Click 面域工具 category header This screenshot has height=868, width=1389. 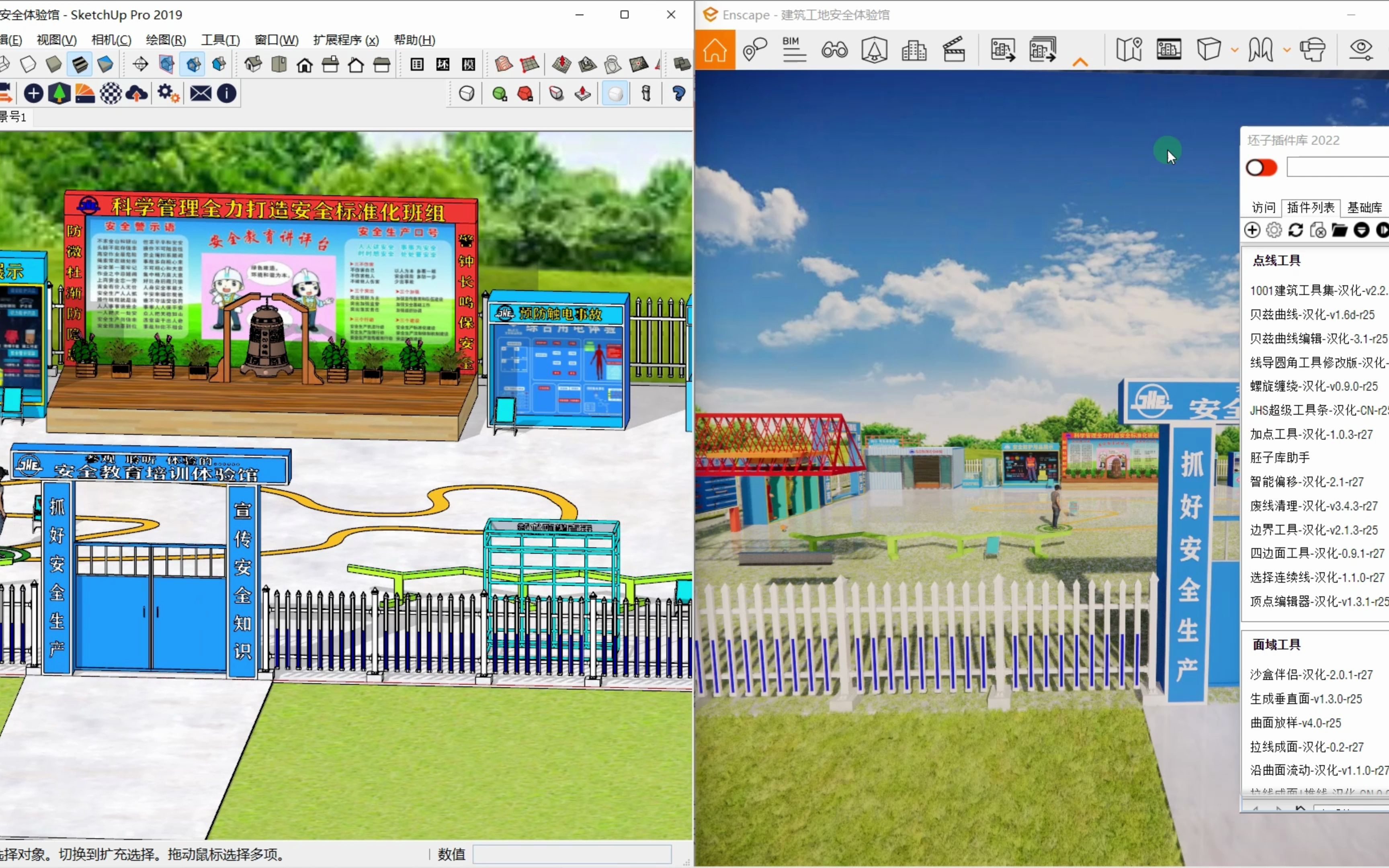pyautogui.click(x=1276, y=645)
